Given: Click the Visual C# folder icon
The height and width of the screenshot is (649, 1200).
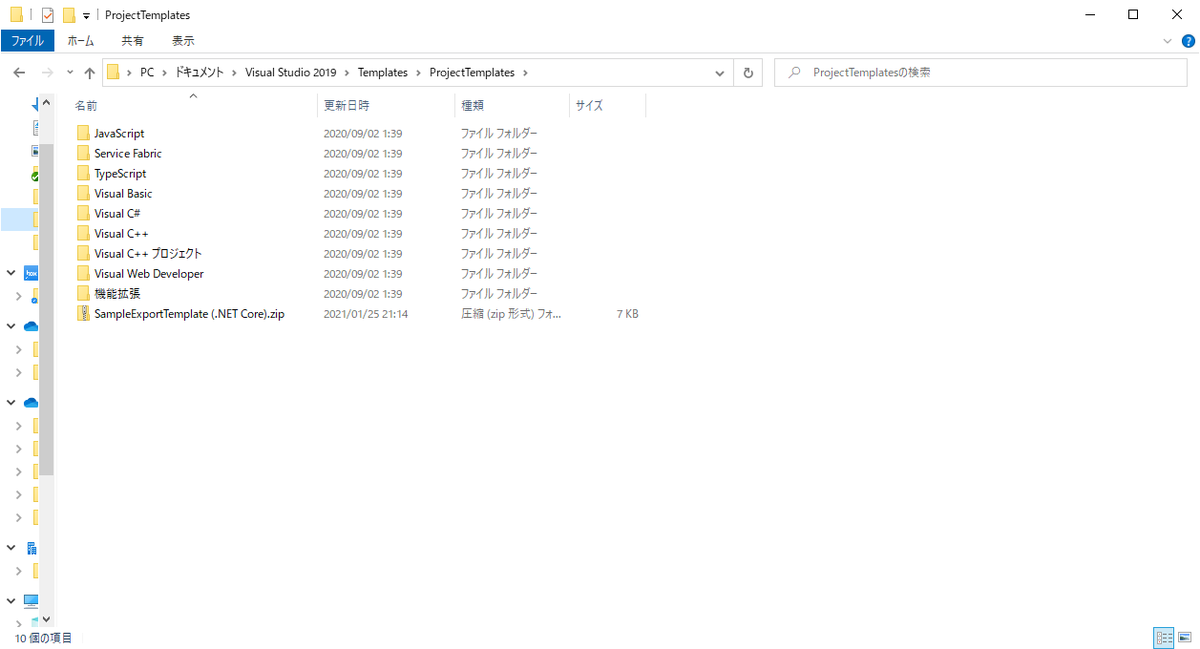Looking at the screenshot, I should (x=83, y=213).
